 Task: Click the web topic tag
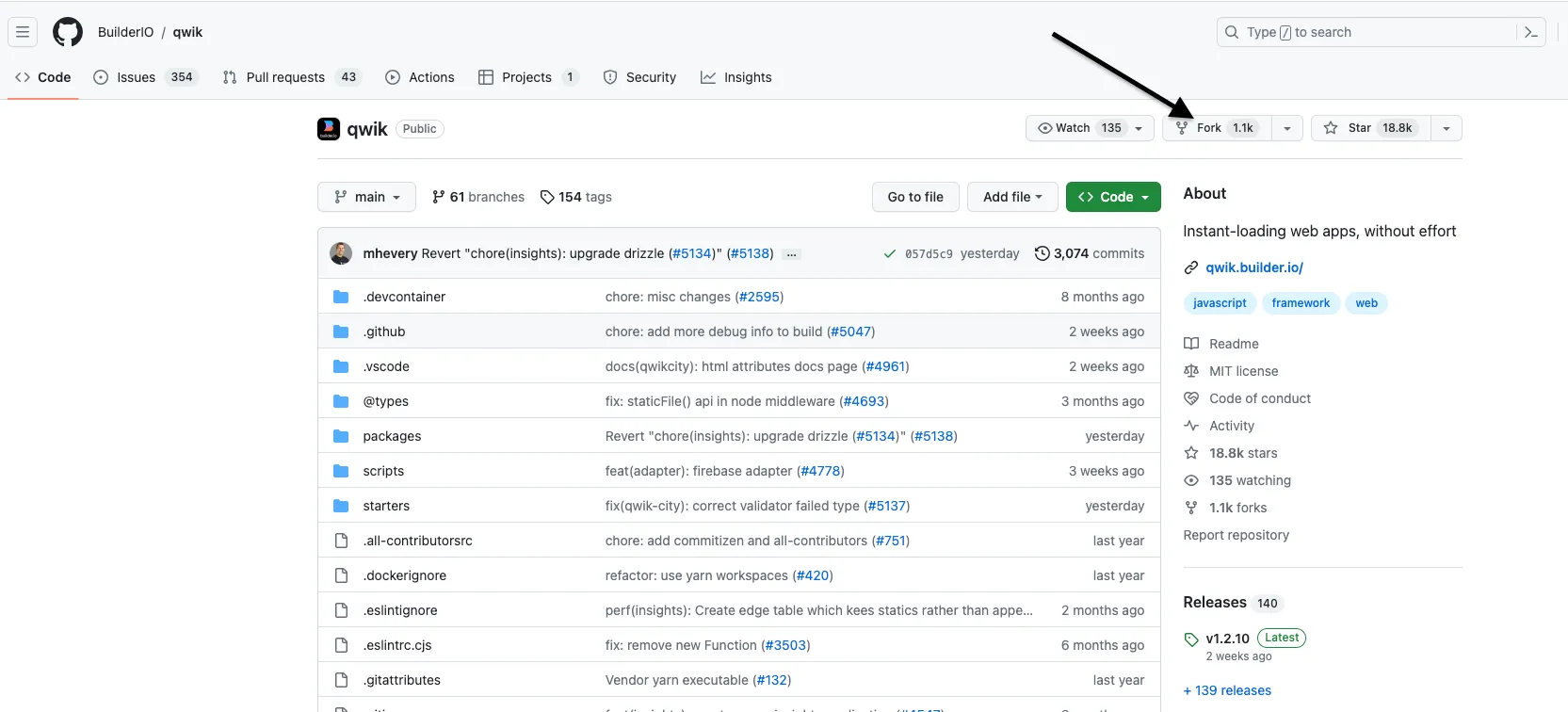[x=1366, y=303]
